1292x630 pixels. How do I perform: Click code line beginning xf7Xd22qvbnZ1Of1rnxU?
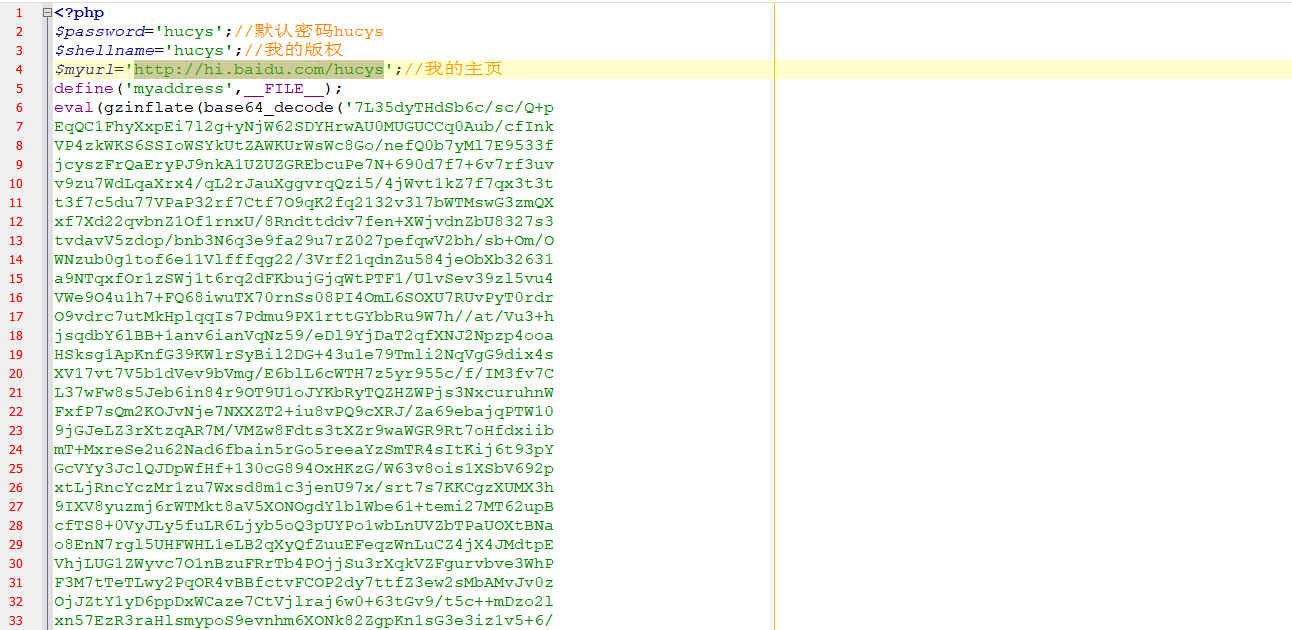304,222
